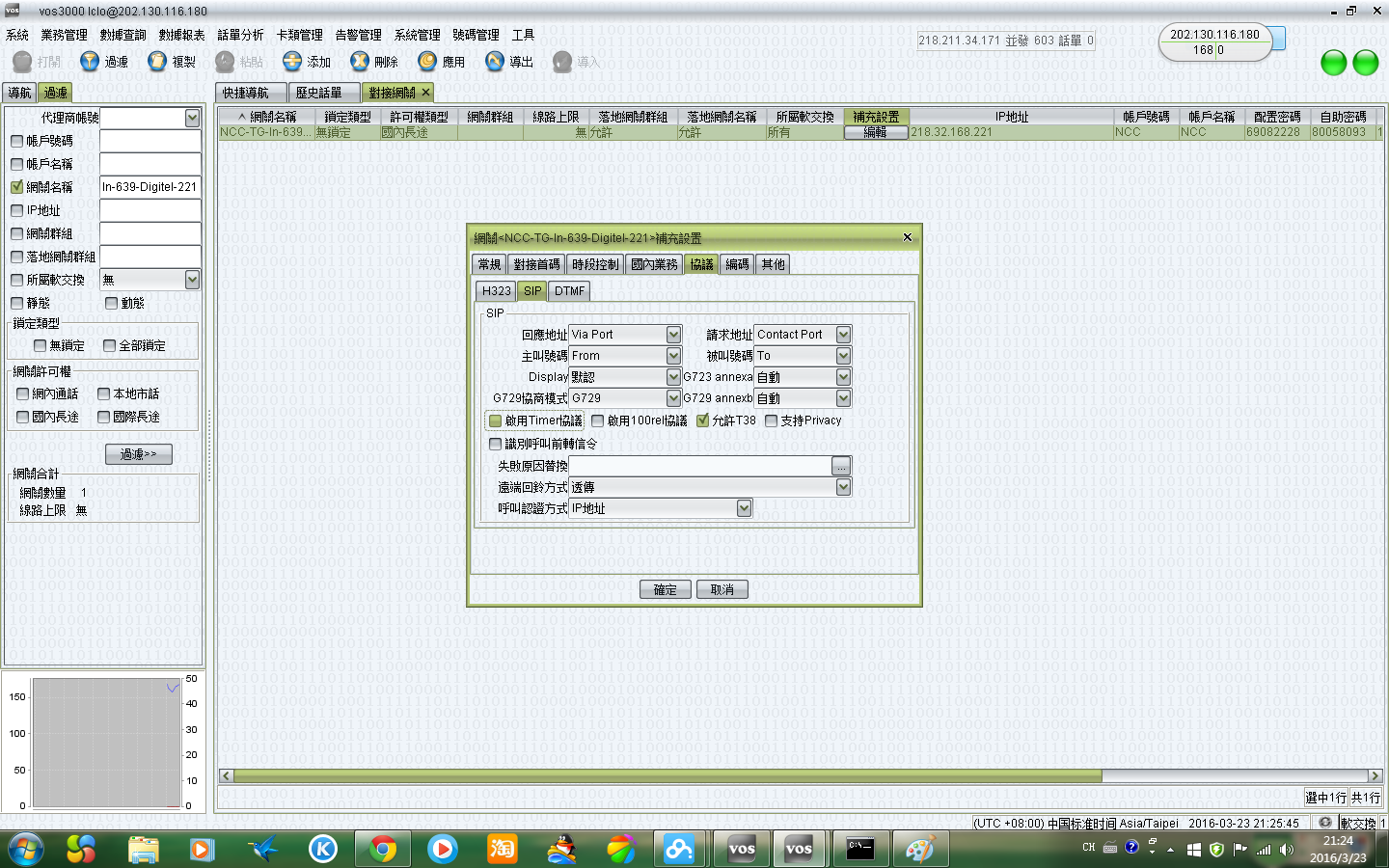Disable the 允許T38 checkbox
Screen dimensions: 1389x868
(x=702, y=420)
